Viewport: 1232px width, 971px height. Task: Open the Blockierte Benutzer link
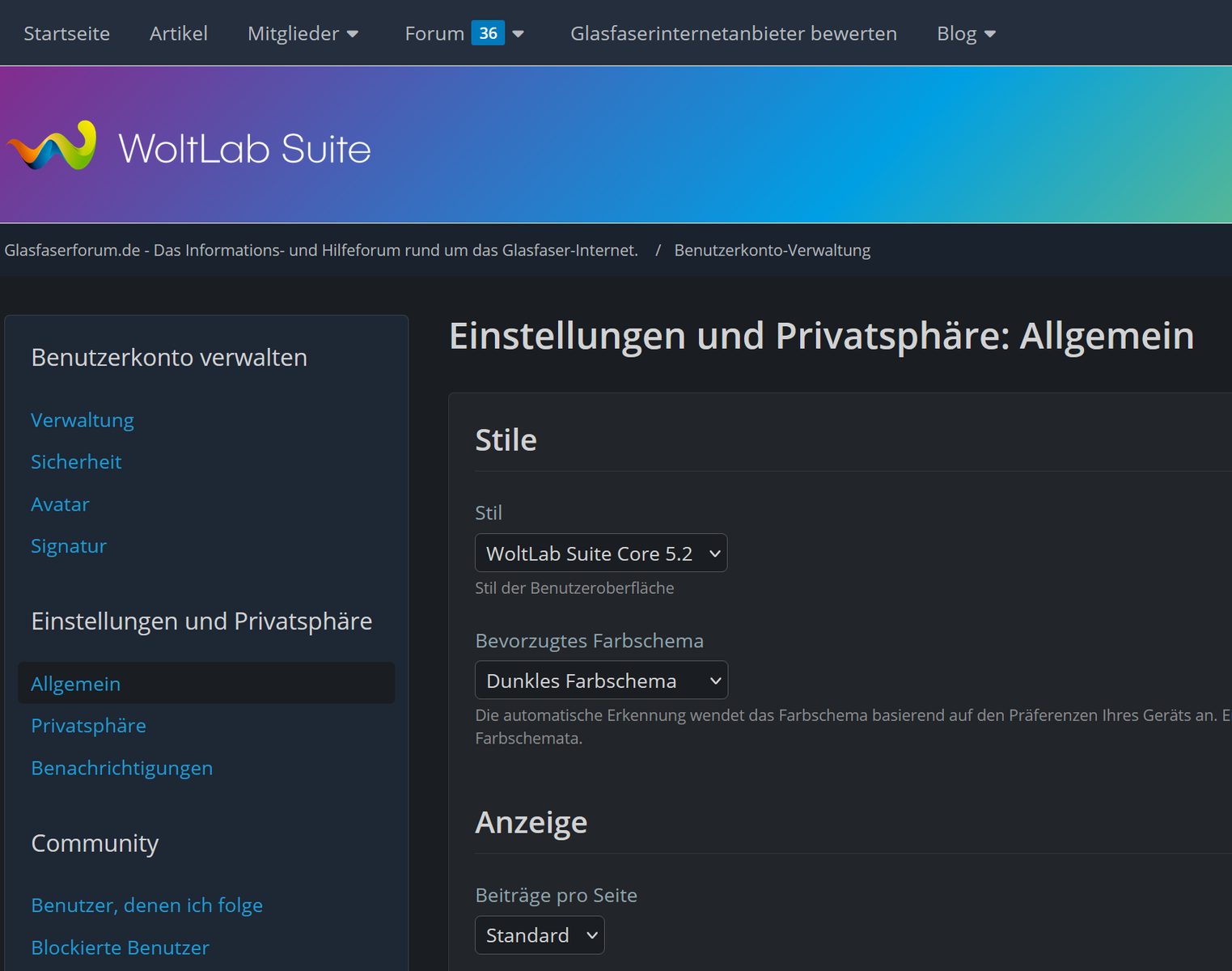coord(120,947)
